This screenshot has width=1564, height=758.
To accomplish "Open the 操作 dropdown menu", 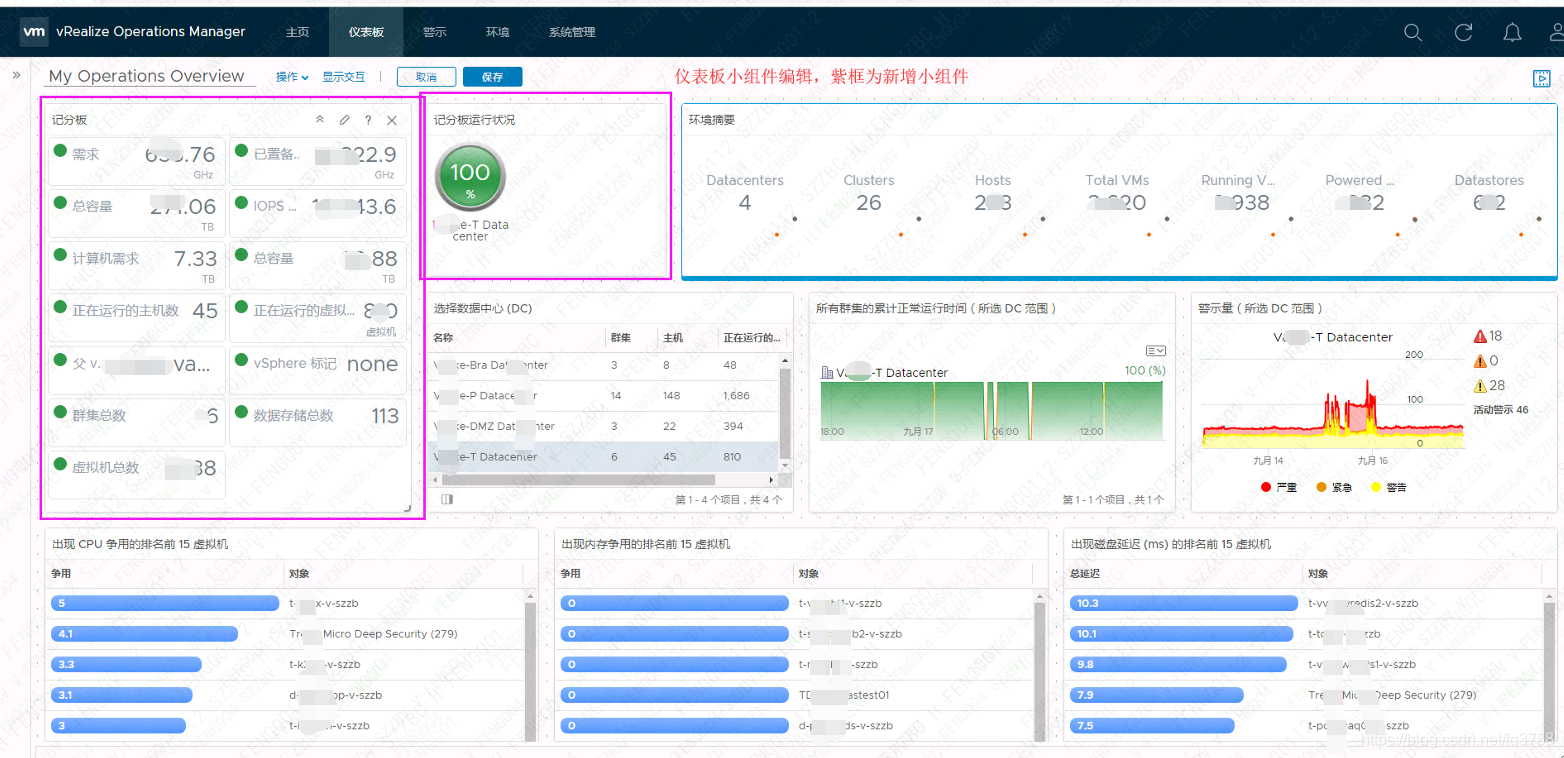I will pos(292,77).
